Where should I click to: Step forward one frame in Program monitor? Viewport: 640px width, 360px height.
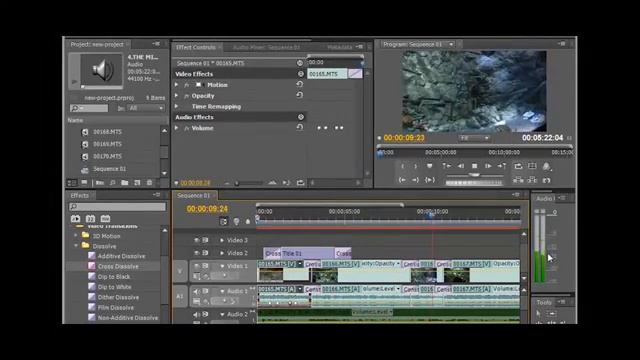[x=488, y=166]
